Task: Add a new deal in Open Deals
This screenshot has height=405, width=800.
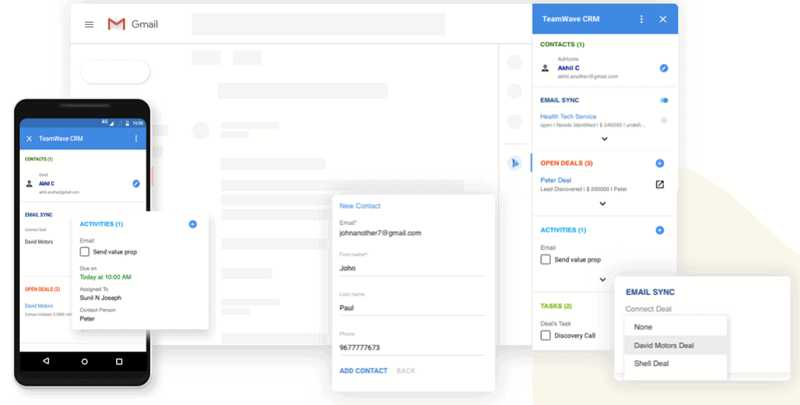Action: (660, 163)
